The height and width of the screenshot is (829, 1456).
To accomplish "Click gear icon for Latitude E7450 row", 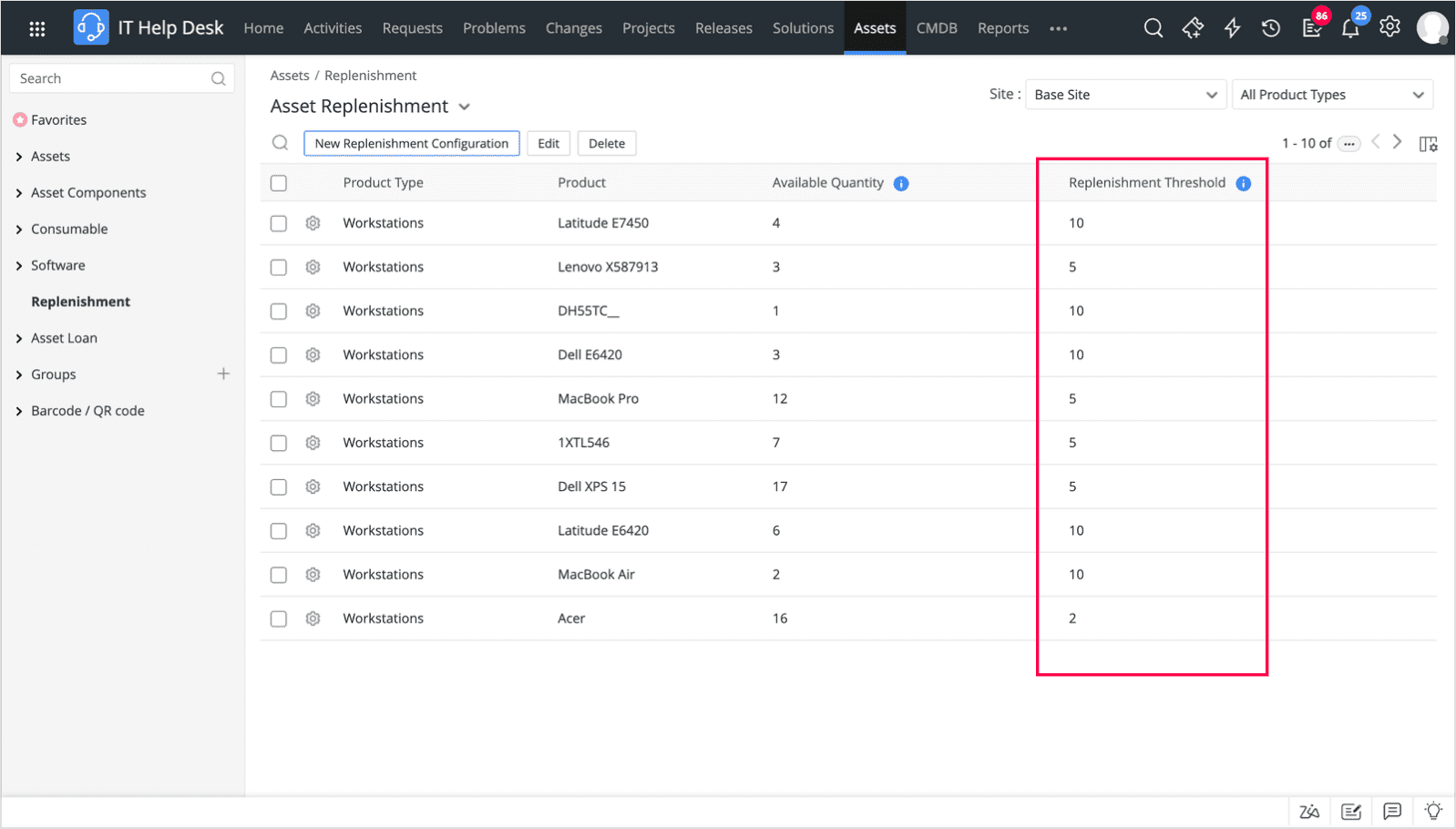I will pos(313,223).
